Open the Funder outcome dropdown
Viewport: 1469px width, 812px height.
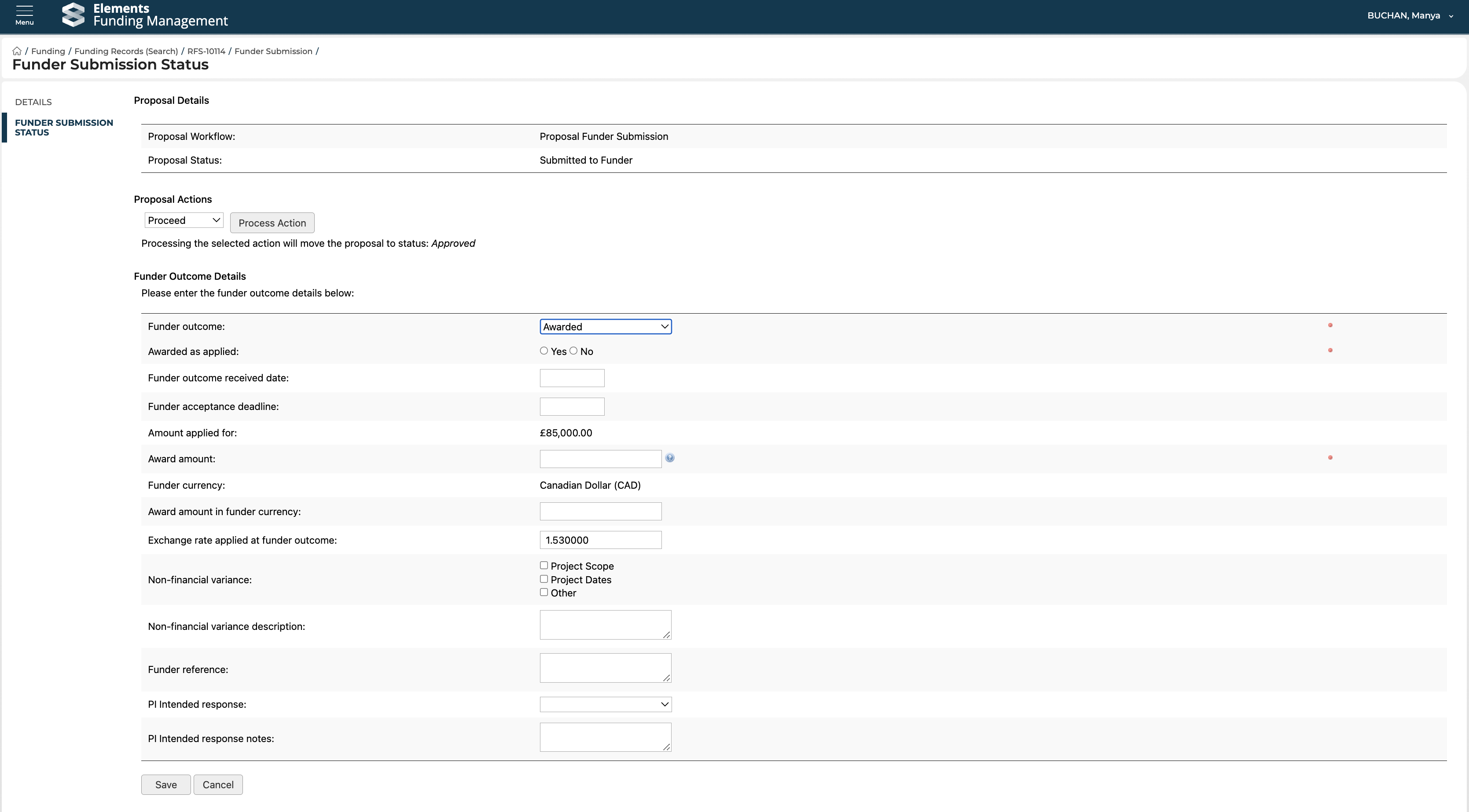[605, 326]
